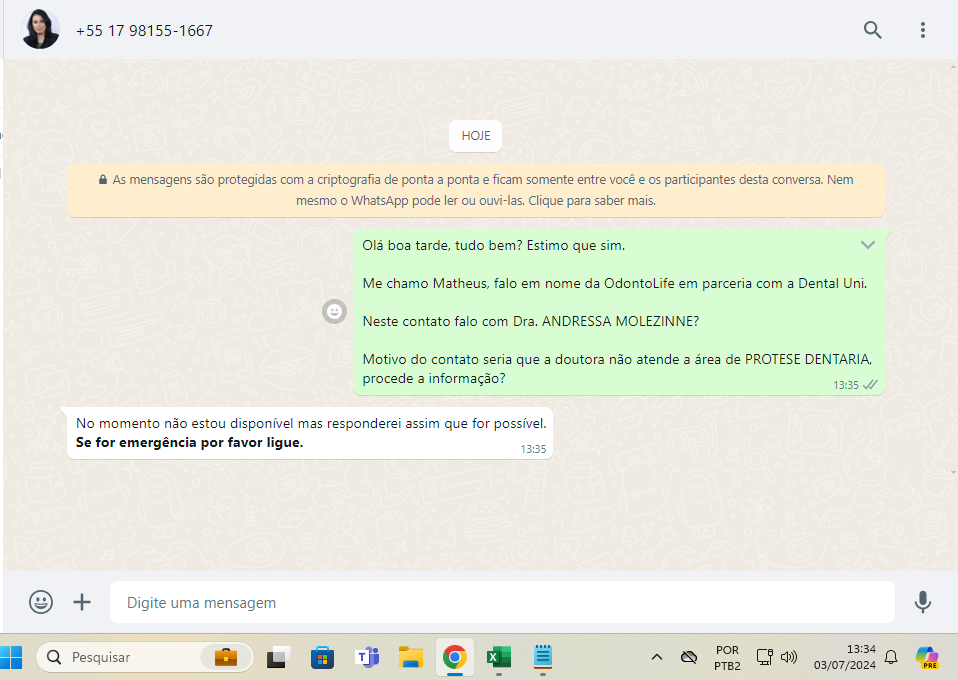Open Microsoft Teams from taskbar
Viewport: 958px width, 680px height.
pos(367,657)
